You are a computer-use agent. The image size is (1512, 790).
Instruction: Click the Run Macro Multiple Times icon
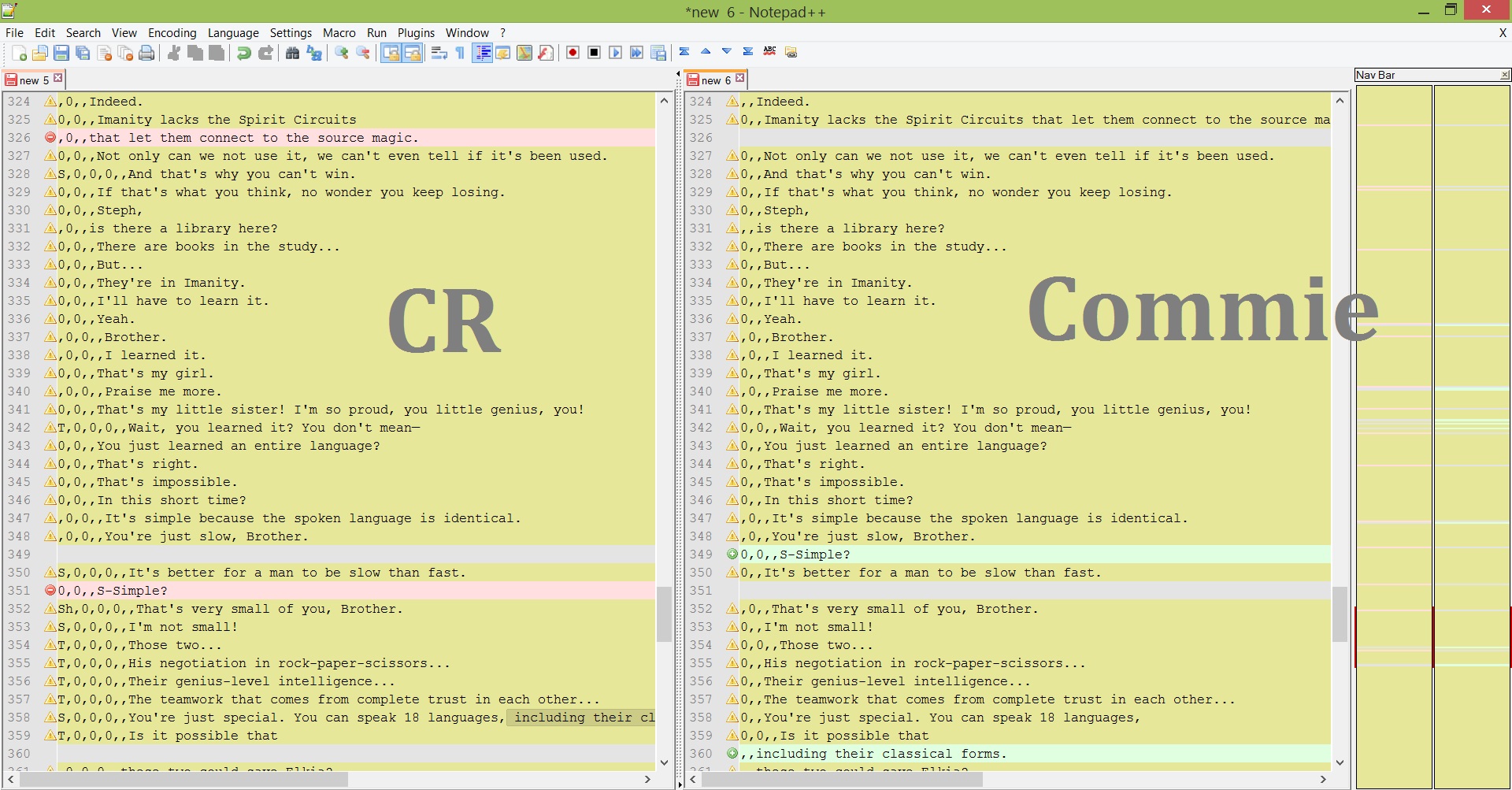coord(637,53)
